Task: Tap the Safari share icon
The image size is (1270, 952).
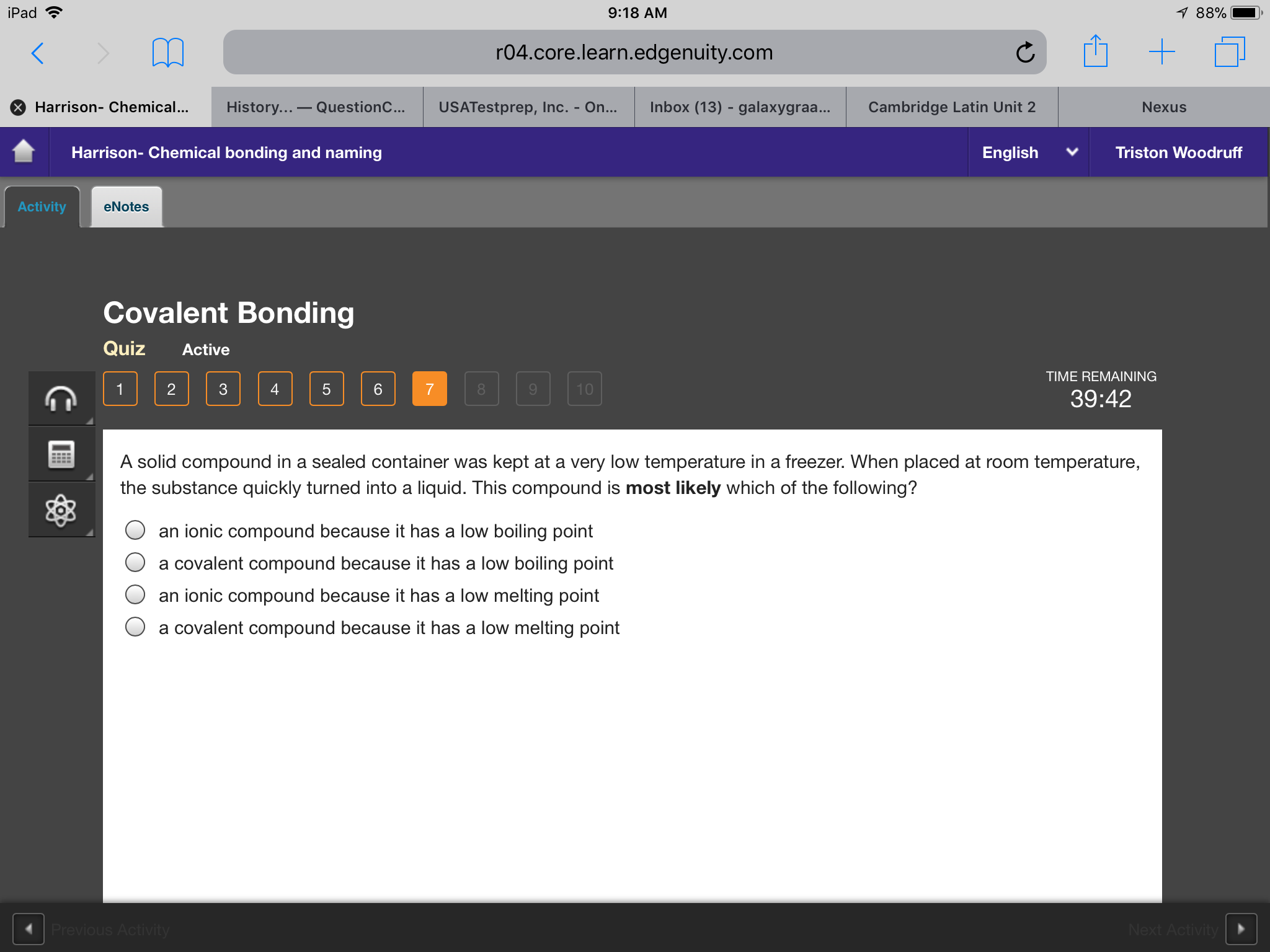Action: click(x=1095, y=51)
